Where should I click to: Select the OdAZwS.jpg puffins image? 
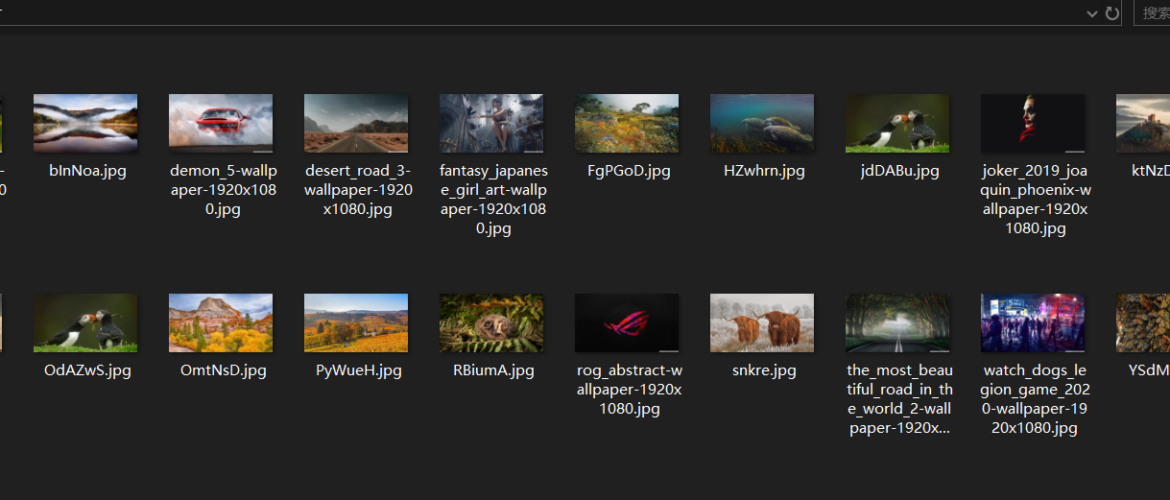[85, 323]
